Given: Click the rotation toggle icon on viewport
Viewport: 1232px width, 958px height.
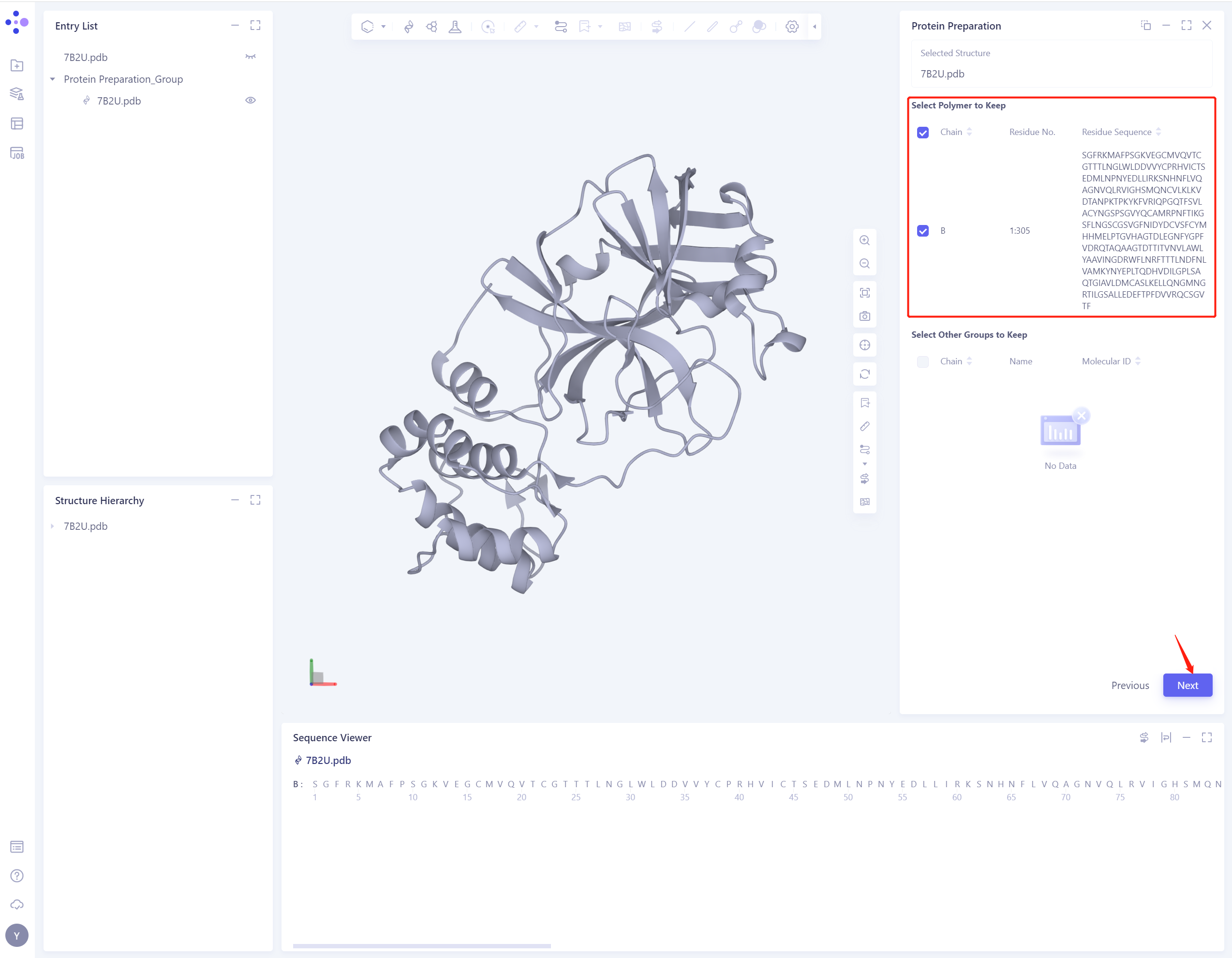Looking at the screenshot, I should 864,374.
